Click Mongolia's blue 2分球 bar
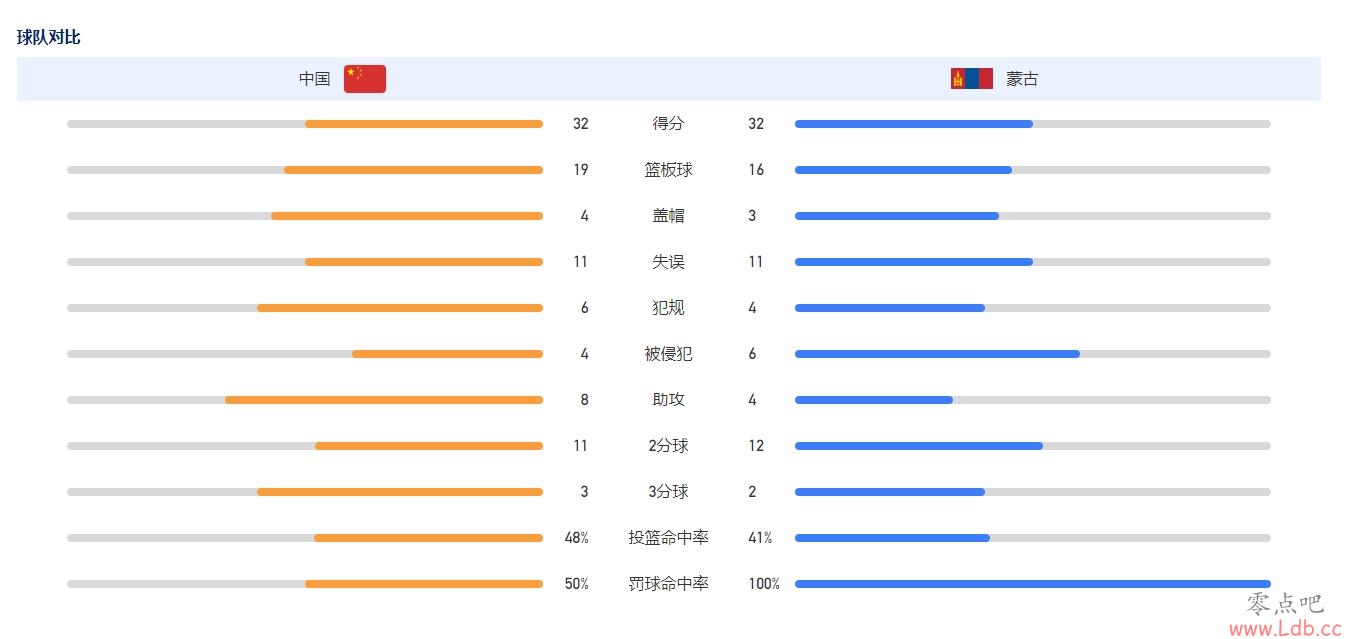1351x639 pixels. click(x=919, y=446)
